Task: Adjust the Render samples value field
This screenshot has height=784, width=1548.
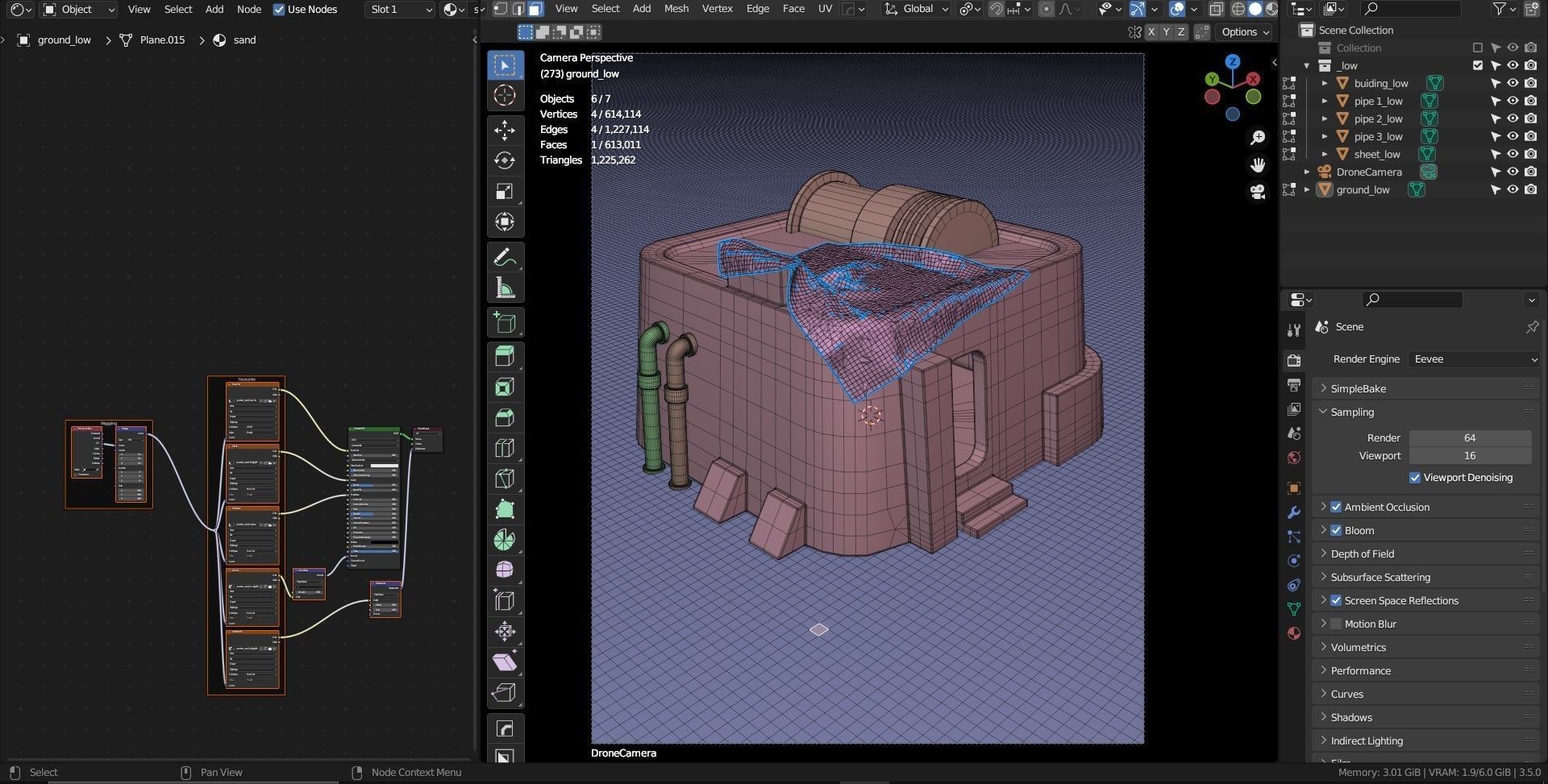Action: [1470, 438]
